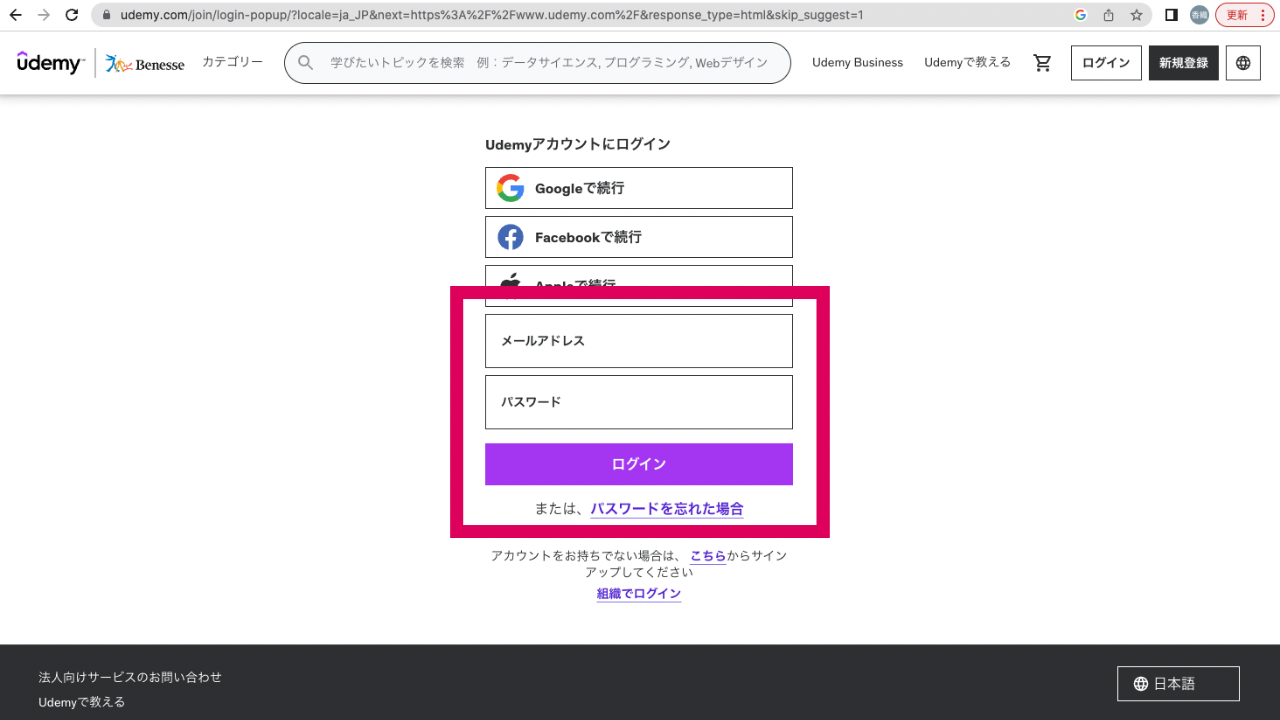Focus the メールアドレス input field
Viewport: 1280px width, 720px height.
tap(638, 341)
